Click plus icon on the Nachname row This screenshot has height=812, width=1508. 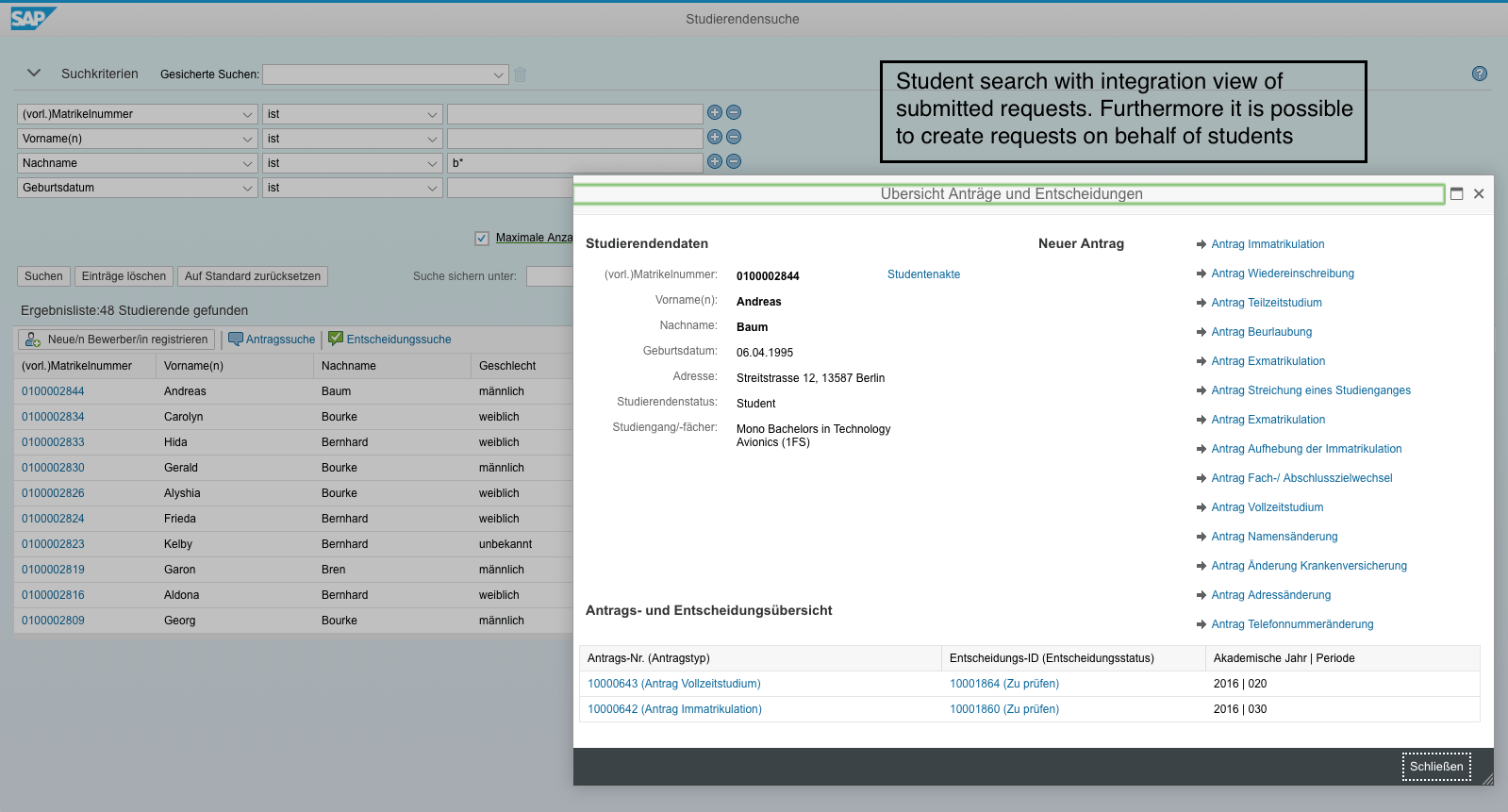(x=714, y=162)
